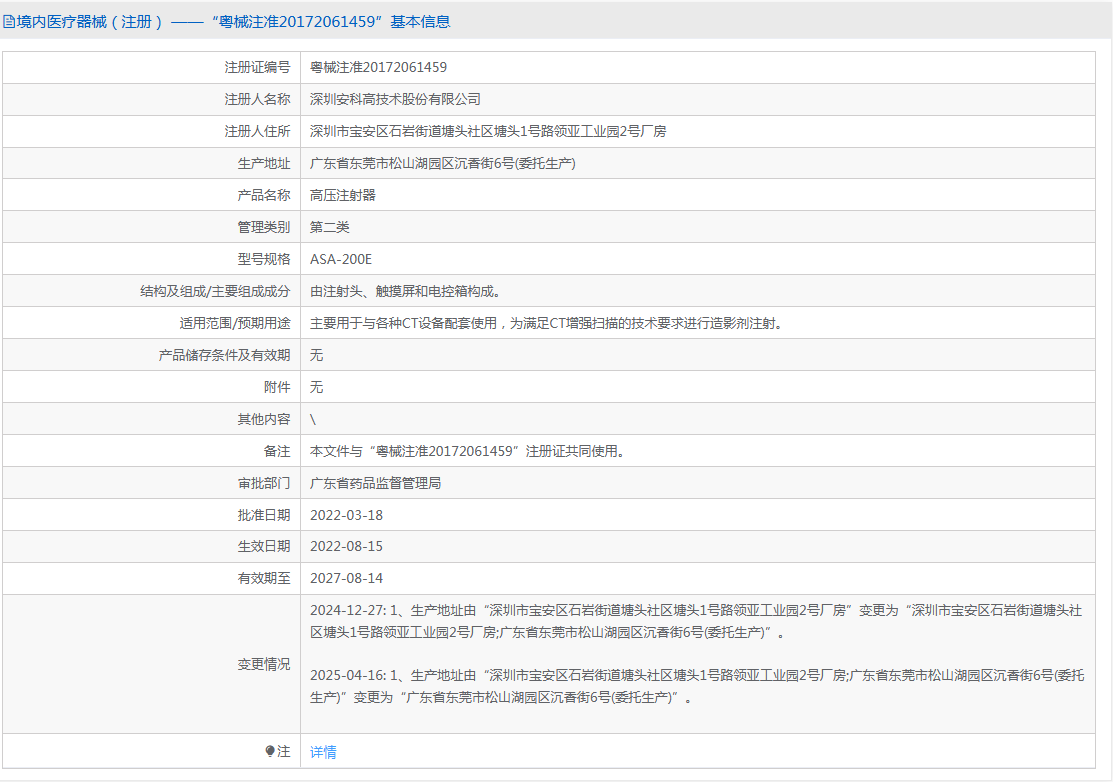Select text 由注射头、触摸屏和电控箱构成。
Screen dimensions: 1113x782
coord(406,291)
